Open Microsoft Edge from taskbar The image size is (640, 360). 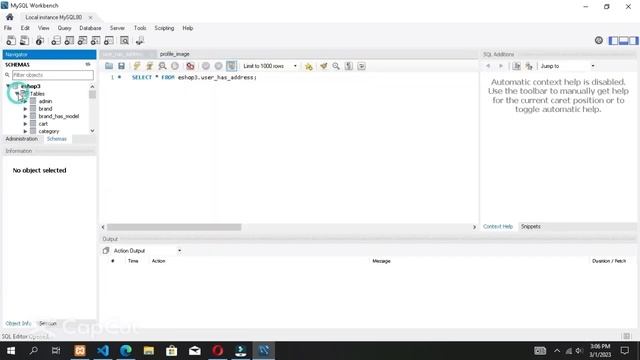click(x=126, y=350)
